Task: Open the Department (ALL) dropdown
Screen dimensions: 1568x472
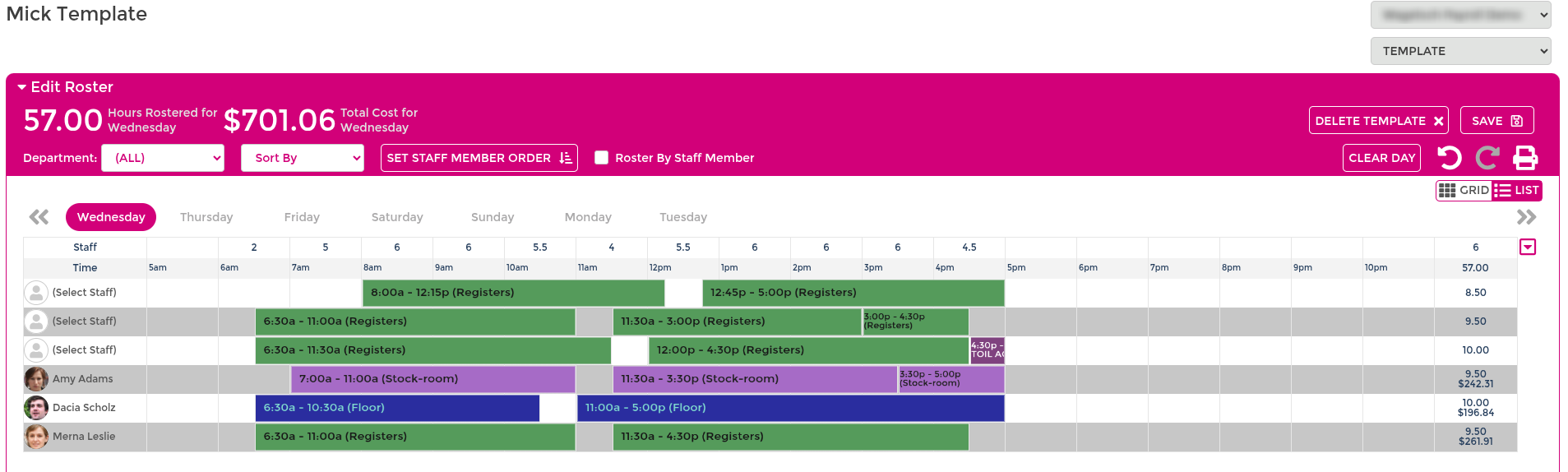Action: coord(163,158)
